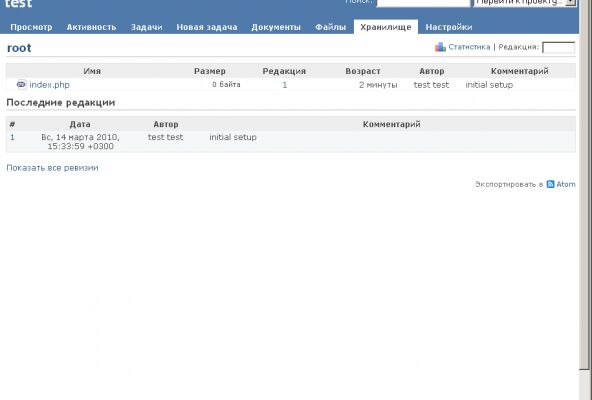Focus the Редакция input field
The image size is (592, 400).
click(558, 47)
